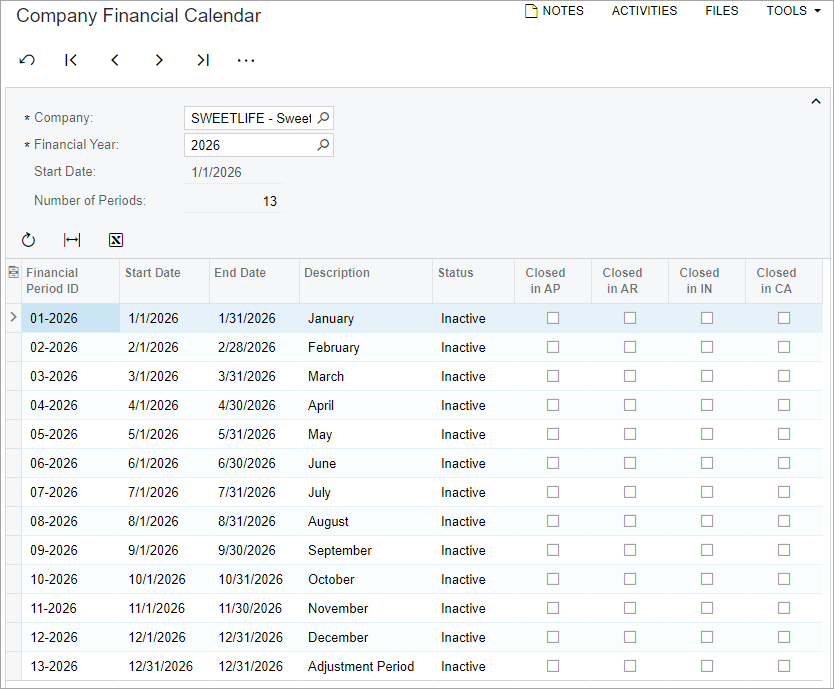The image size is (834, 689).
Task: Open the Activities menu item
Action: 644,11
